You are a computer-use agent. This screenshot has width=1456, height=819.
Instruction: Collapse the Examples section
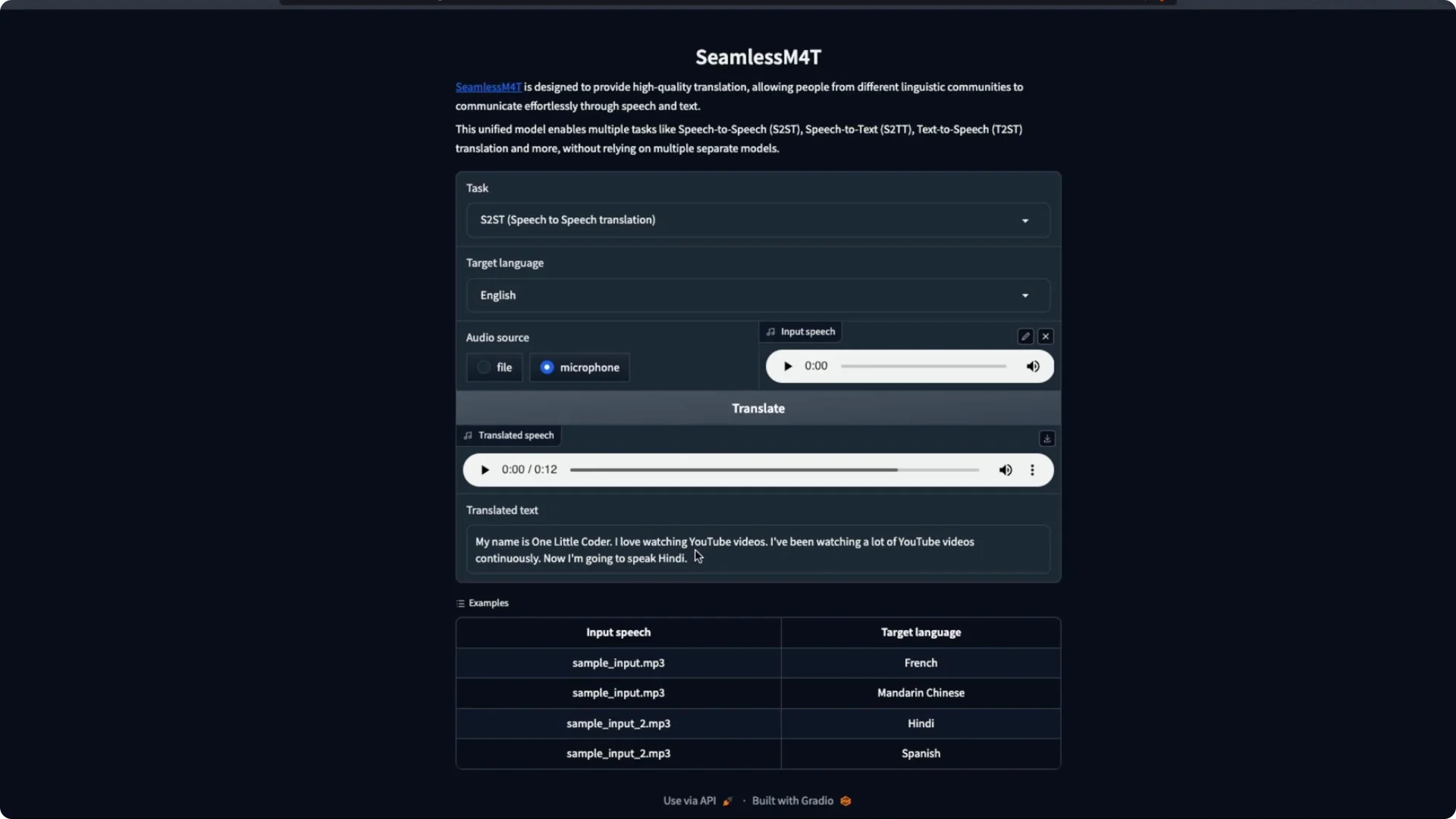pyautogui.click(x=482, y=603)
